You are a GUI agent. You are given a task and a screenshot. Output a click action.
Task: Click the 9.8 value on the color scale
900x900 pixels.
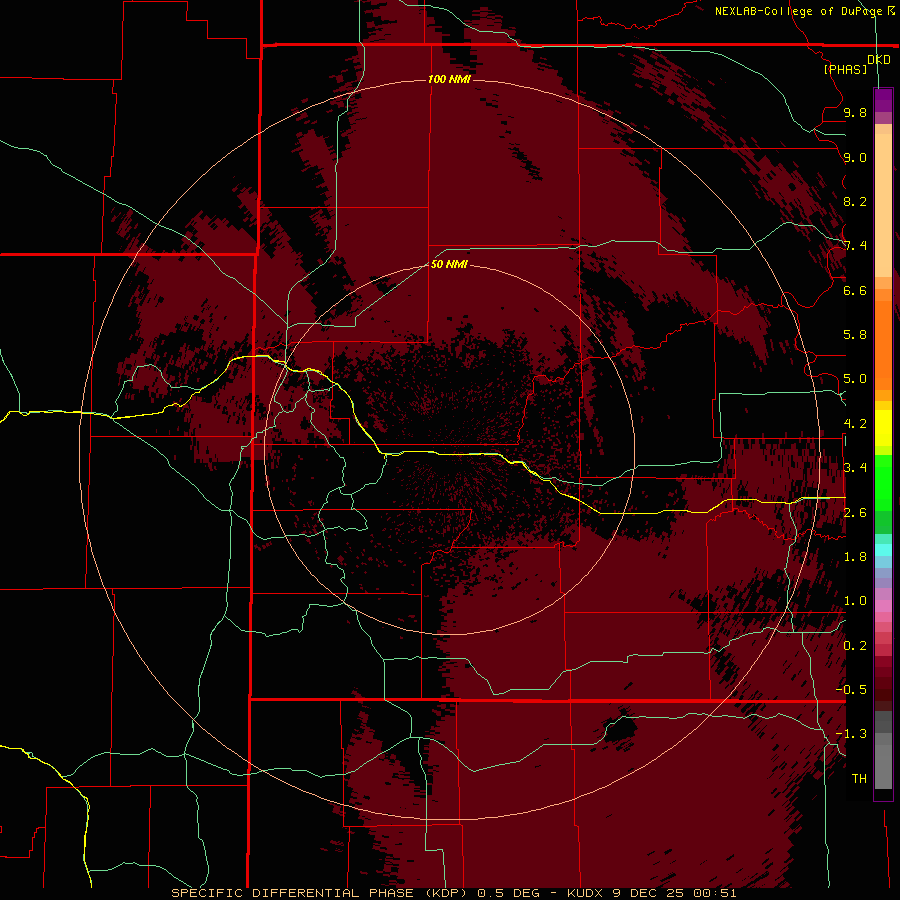coord(855,112)
